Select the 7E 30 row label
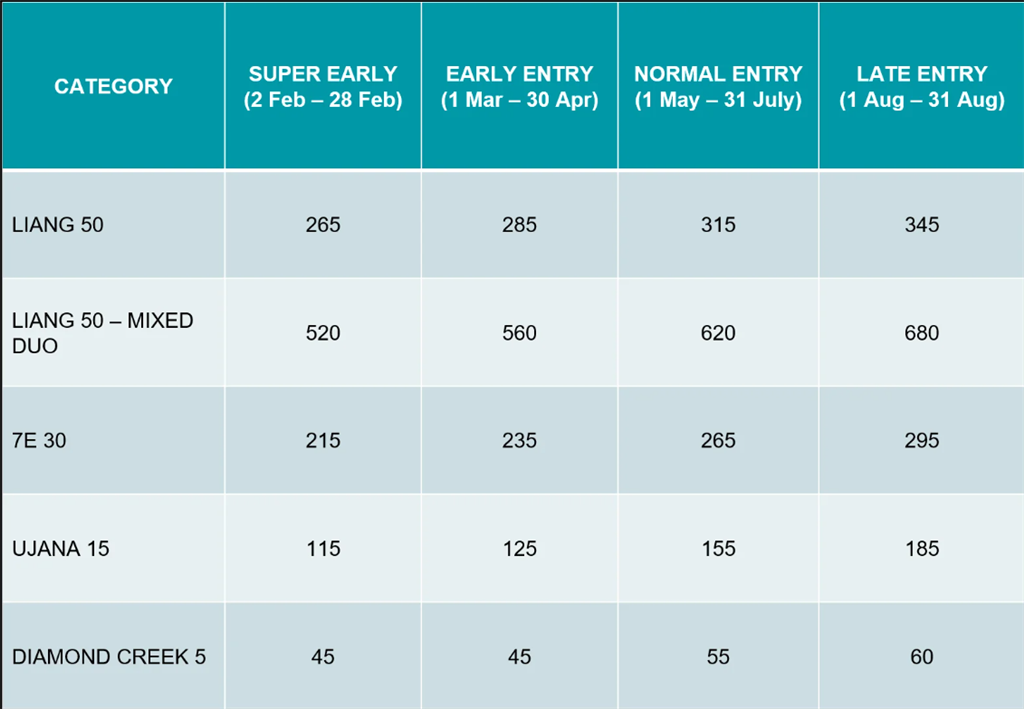 [39, 441]
